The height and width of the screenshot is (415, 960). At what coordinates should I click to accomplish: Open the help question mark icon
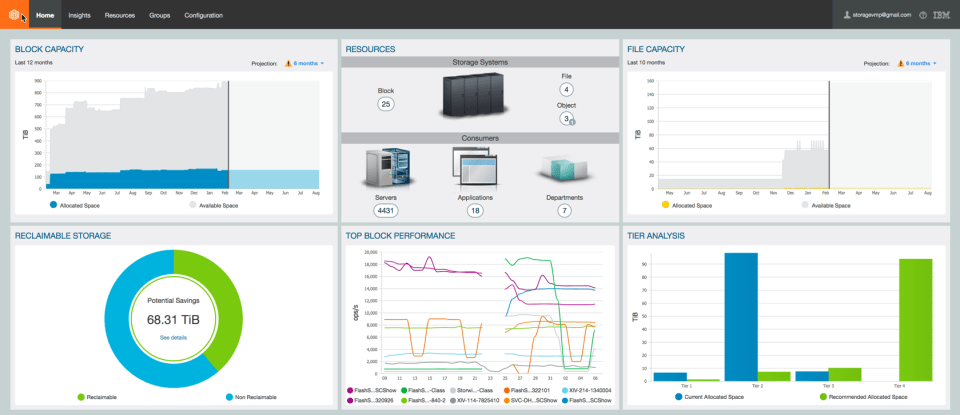point(922,15)
